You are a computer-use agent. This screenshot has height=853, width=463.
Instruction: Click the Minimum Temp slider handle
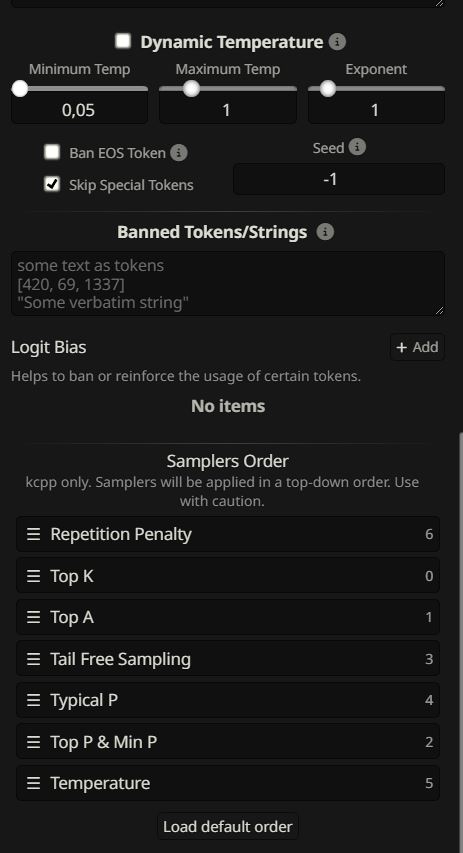coord(20,88)
